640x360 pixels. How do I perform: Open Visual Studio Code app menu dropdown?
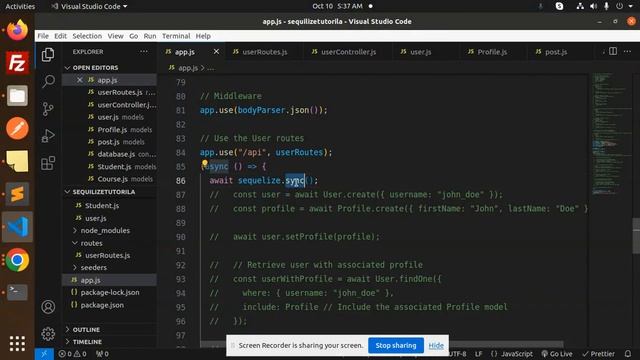89,6
